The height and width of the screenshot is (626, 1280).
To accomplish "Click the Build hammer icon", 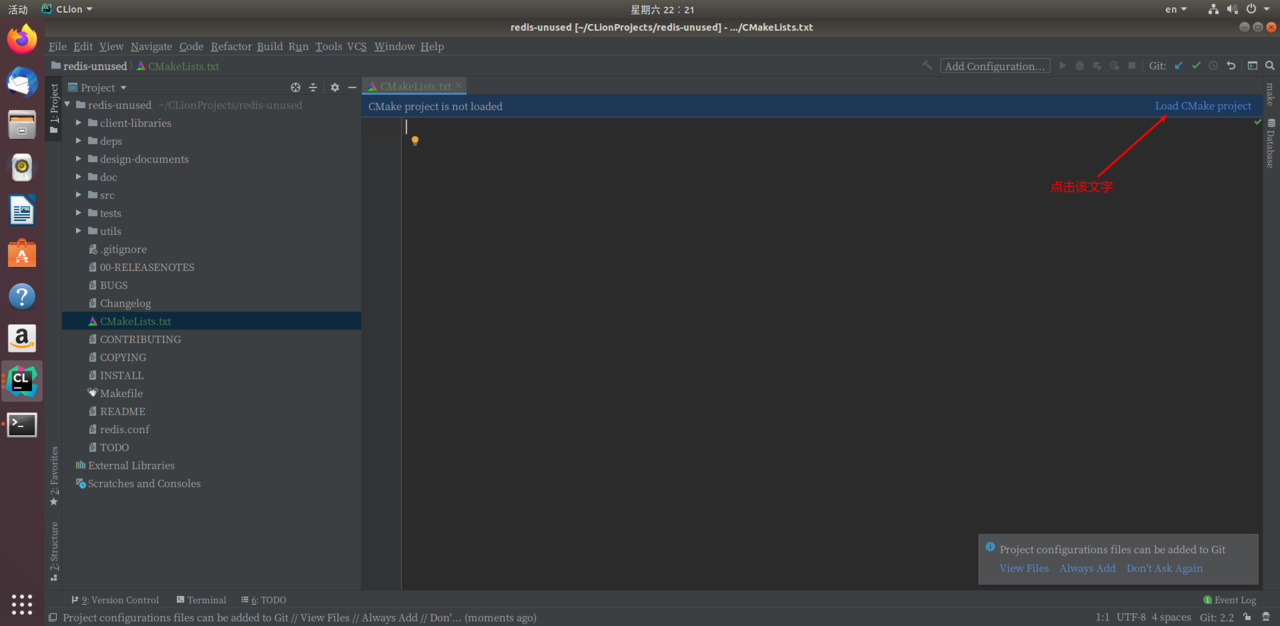I will [927, 66].
